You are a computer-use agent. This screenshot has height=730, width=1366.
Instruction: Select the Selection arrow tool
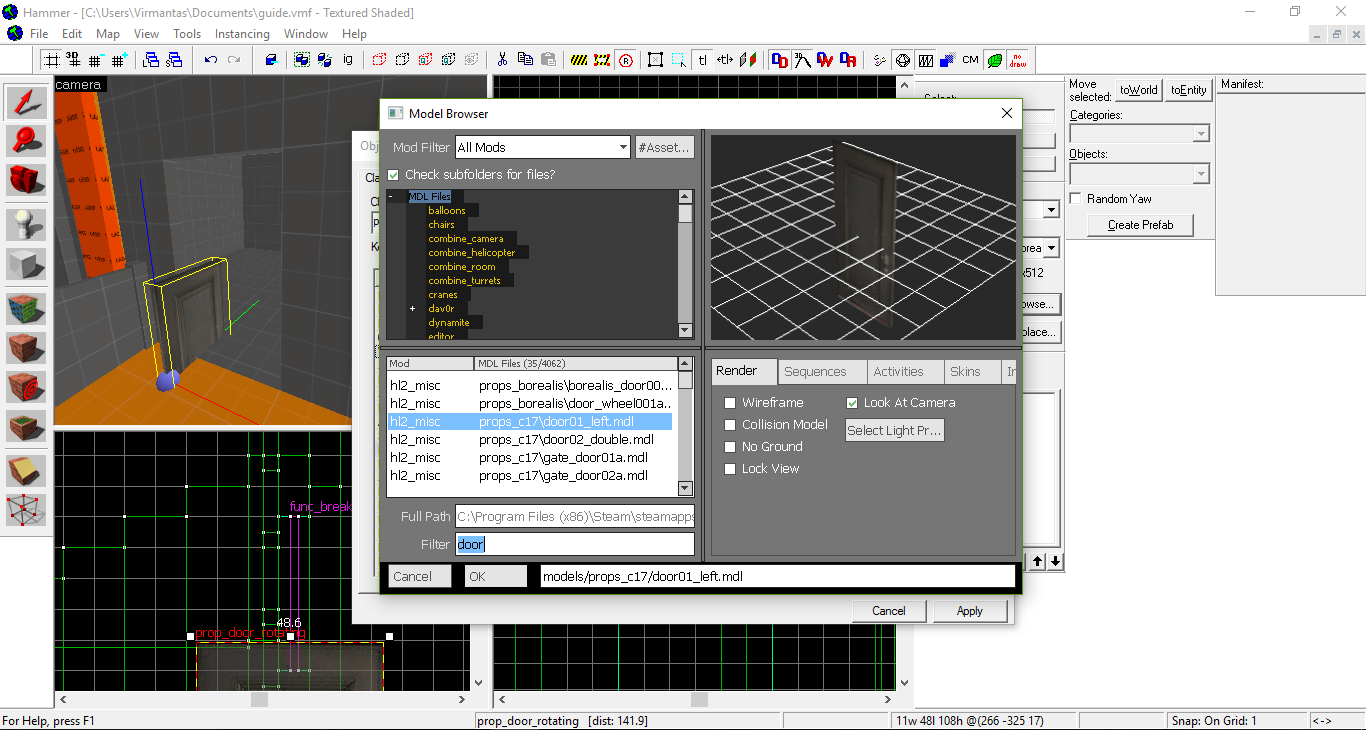27,102
